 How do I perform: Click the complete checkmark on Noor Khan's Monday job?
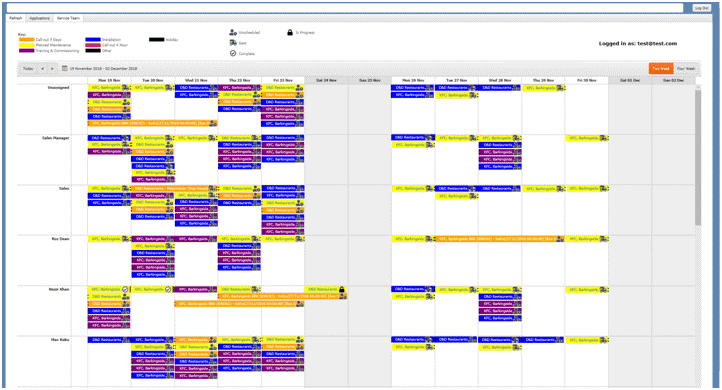point(125,290)
